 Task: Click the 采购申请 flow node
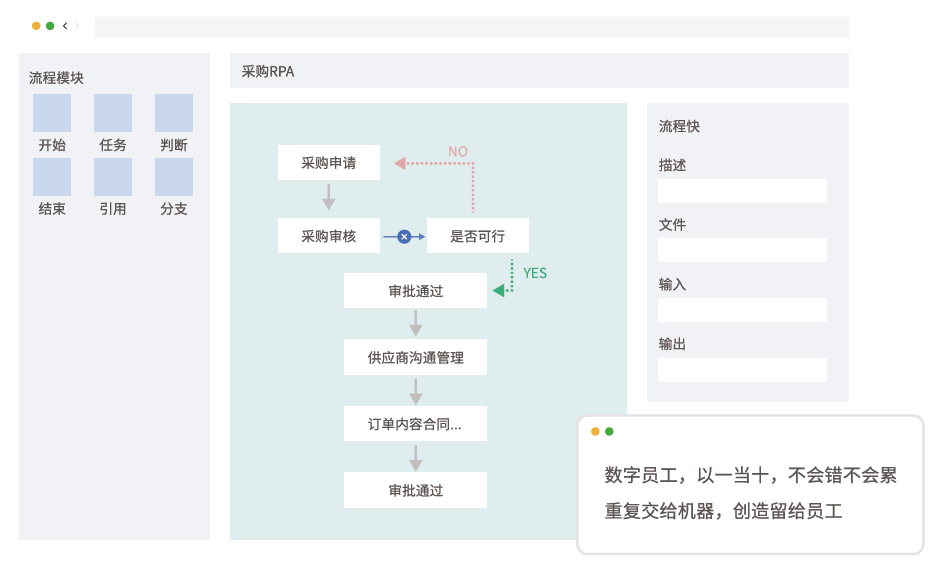pos(328,163)
